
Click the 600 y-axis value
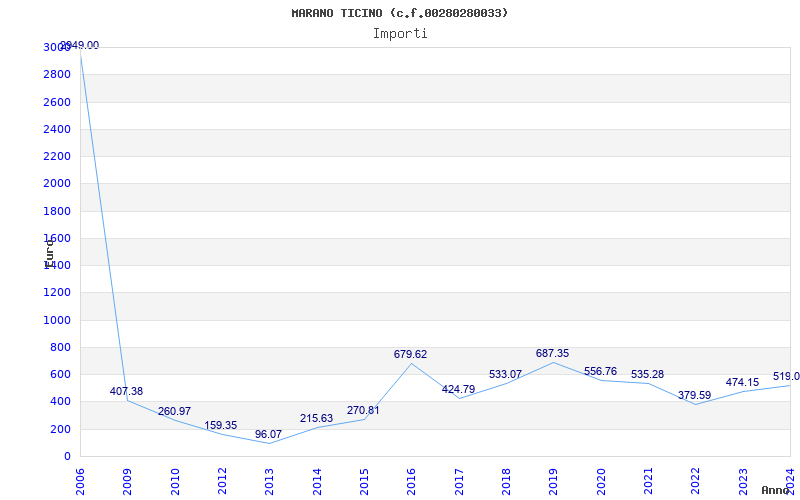[60, 374]
